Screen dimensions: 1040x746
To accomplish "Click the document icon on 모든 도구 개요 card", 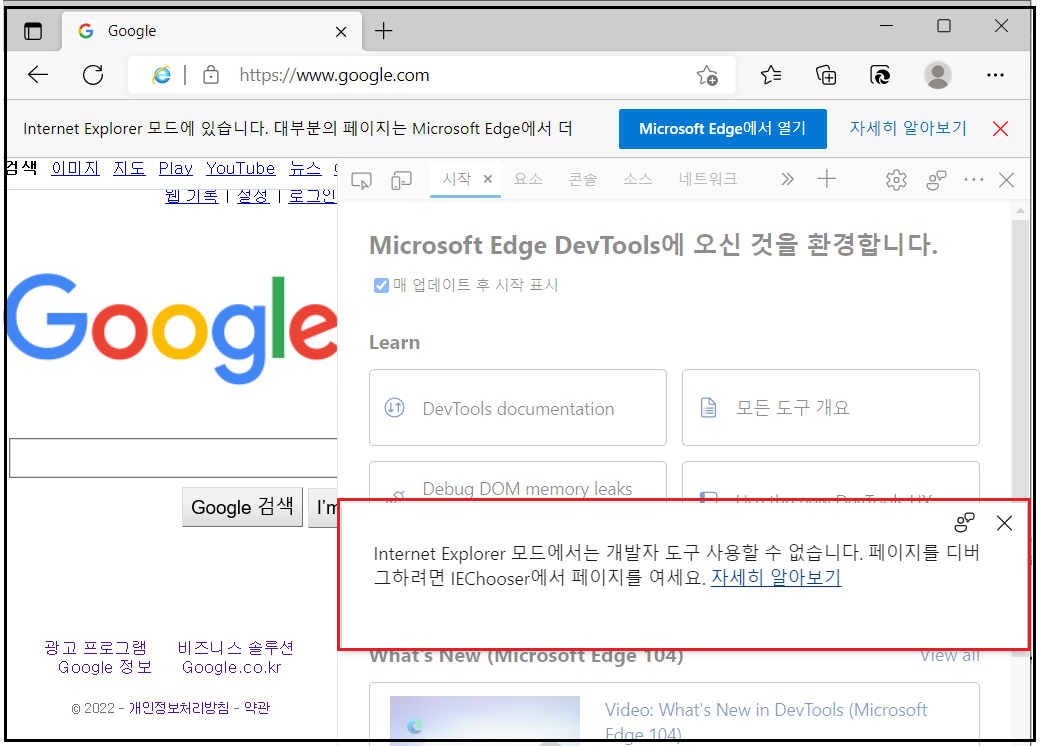I will (x=708, y=407).
